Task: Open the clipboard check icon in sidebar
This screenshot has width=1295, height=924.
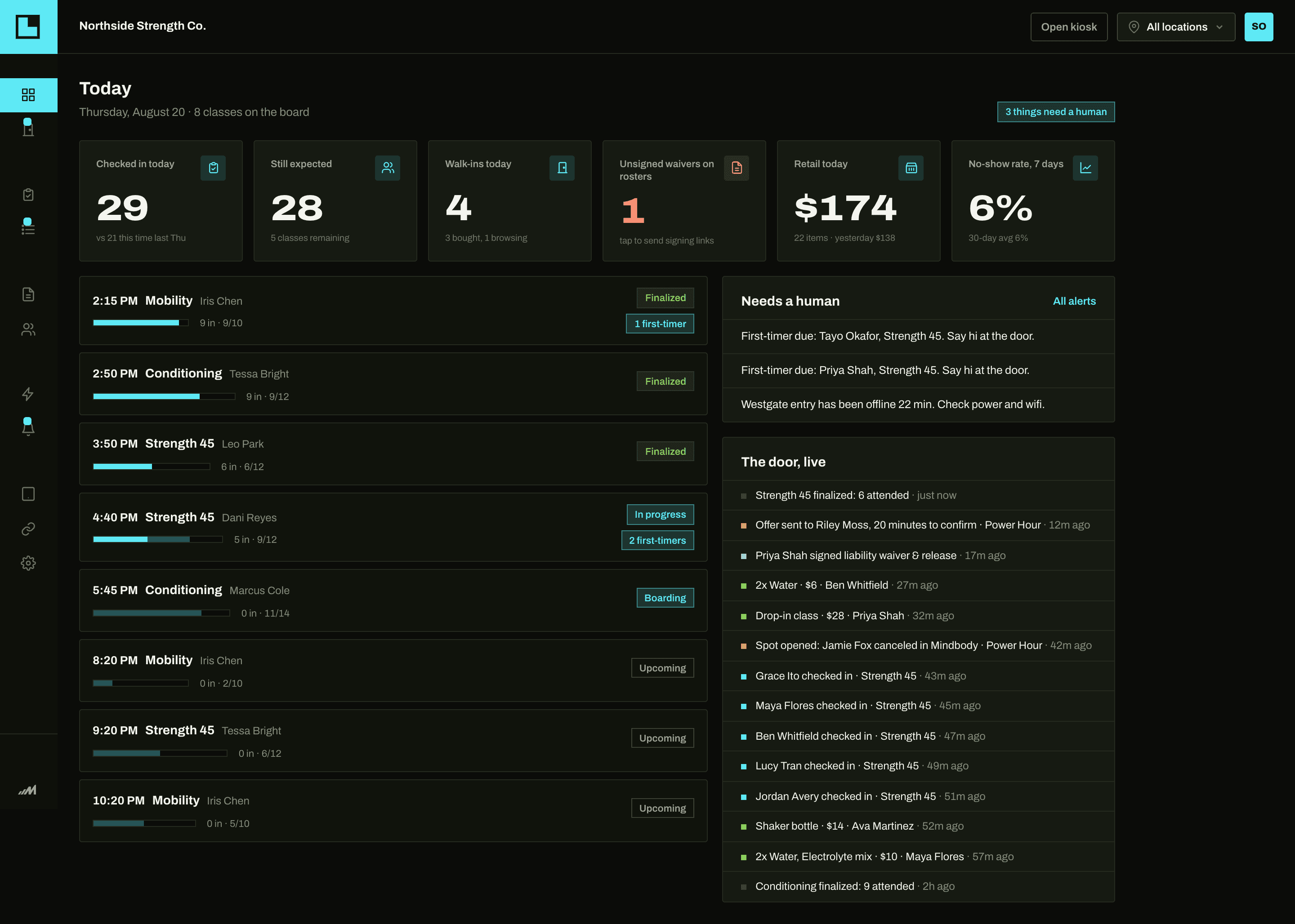Action: click(28, 195)
